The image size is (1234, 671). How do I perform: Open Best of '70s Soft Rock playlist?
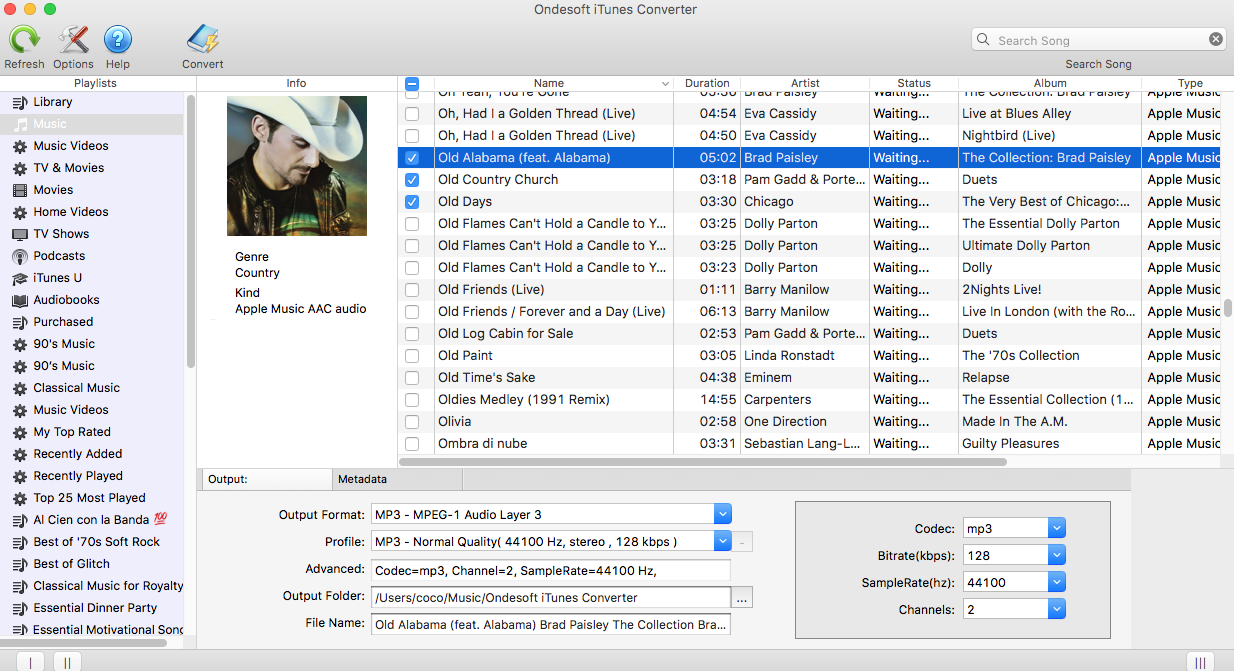pos(90,542)
